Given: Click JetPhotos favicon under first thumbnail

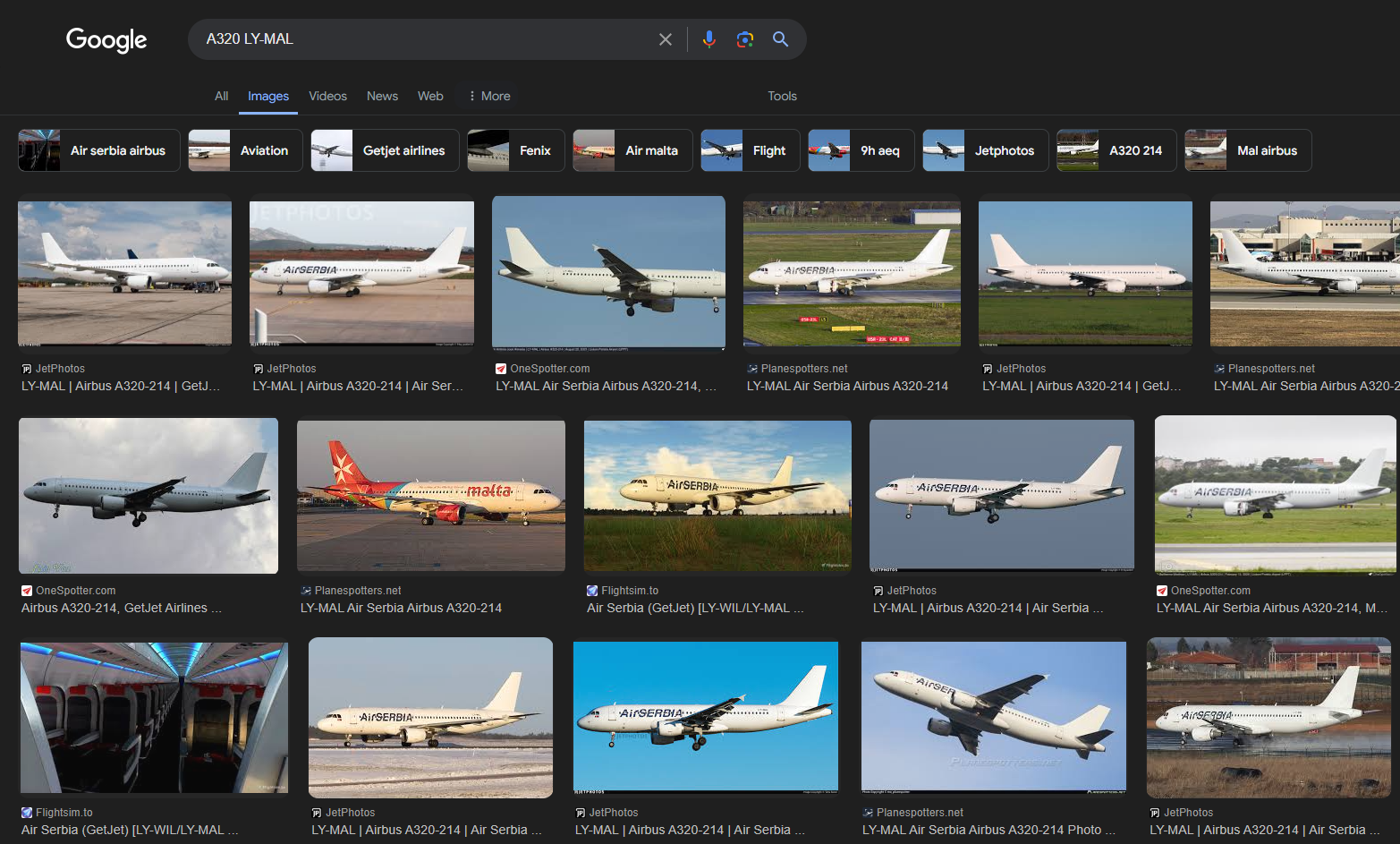Looking at the screenshot, I should 27,369.
